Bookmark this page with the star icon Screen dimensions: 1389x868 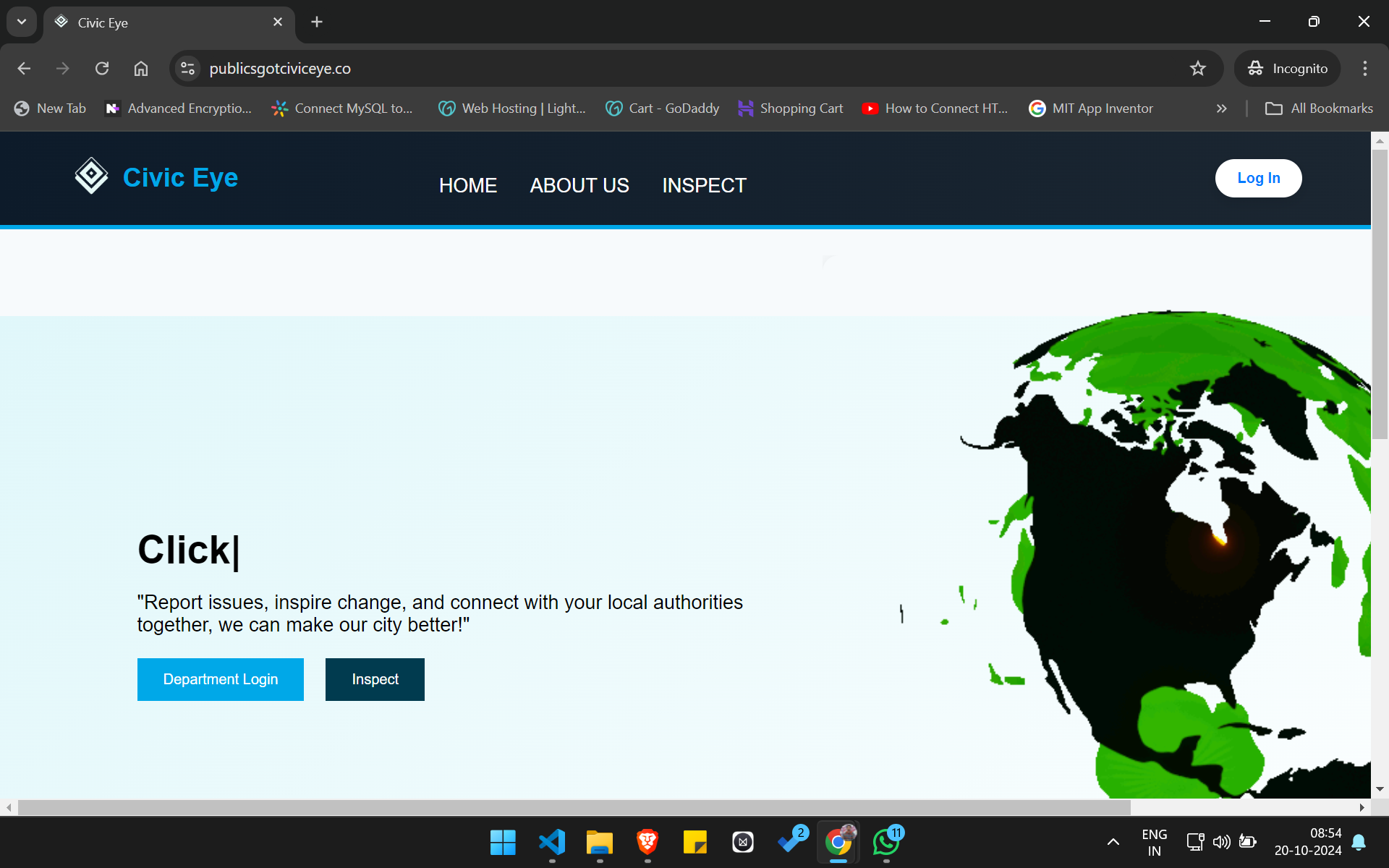1198,69
